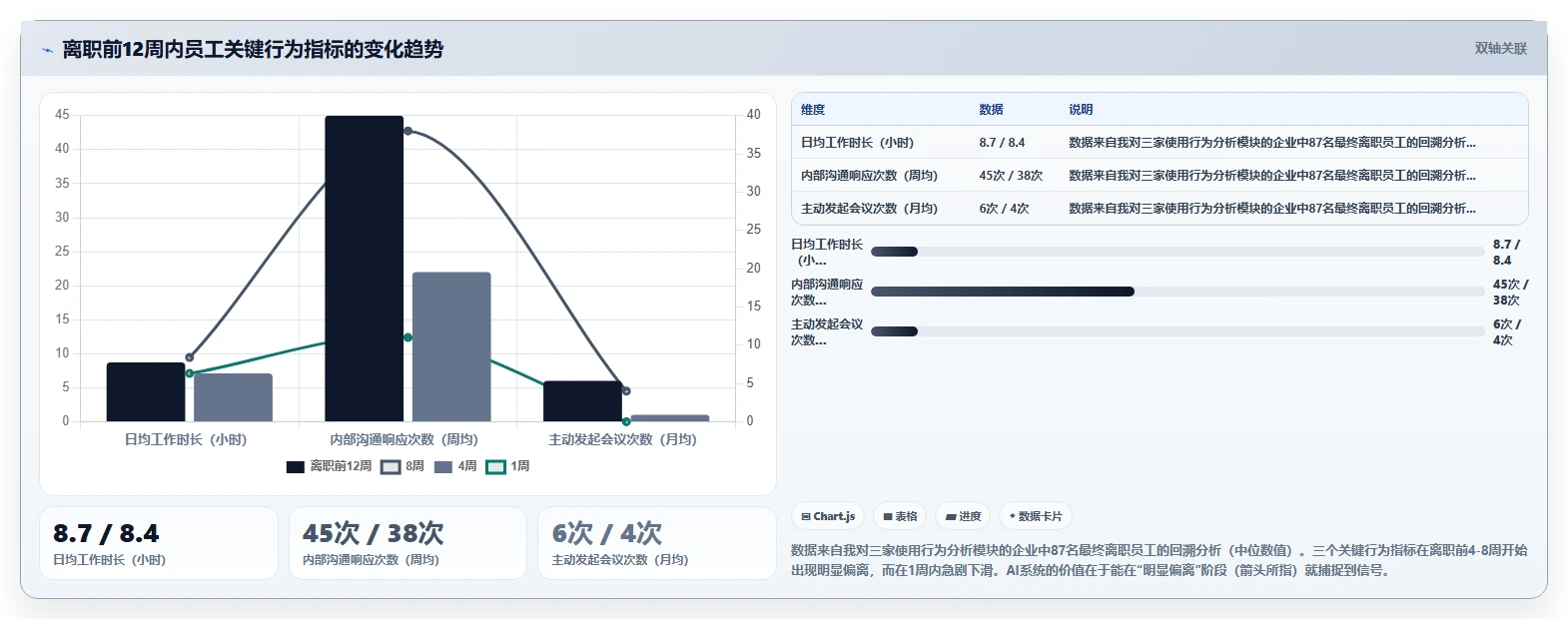Click the green 1周 line point at 内部沟通响应次数
Viewport: 1568px width, 619px height.
pyautogui.click(x=407, y=337)
